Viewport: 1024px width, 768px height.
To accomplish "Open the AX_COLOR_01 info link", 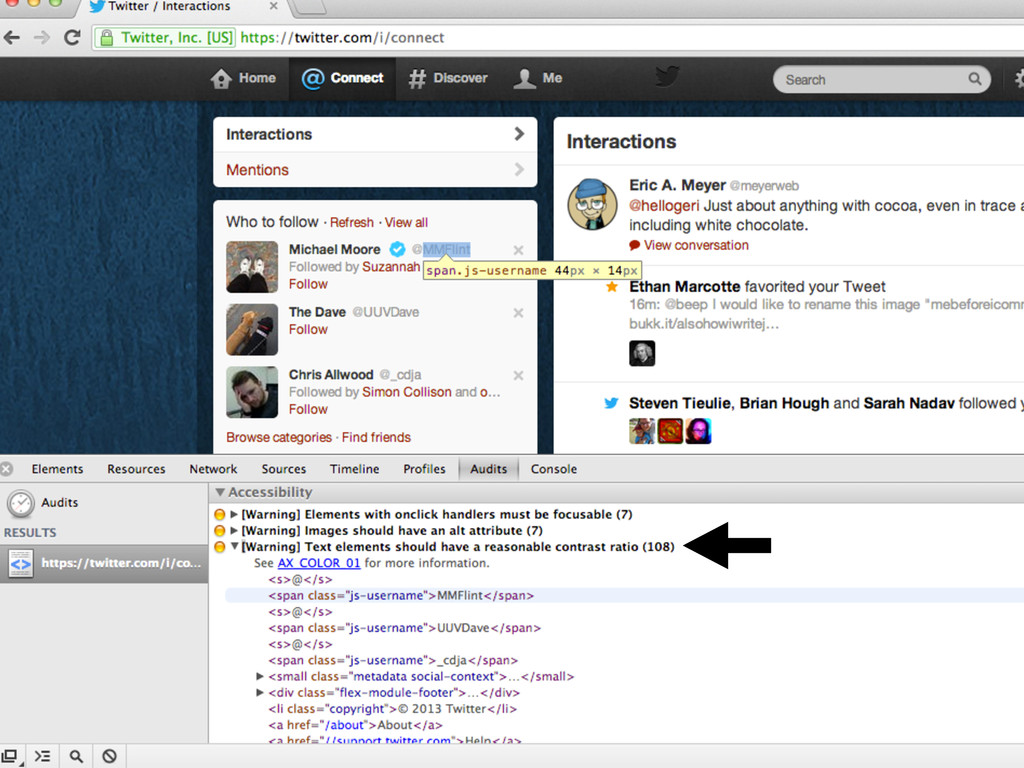I will (x=319, y=563).
